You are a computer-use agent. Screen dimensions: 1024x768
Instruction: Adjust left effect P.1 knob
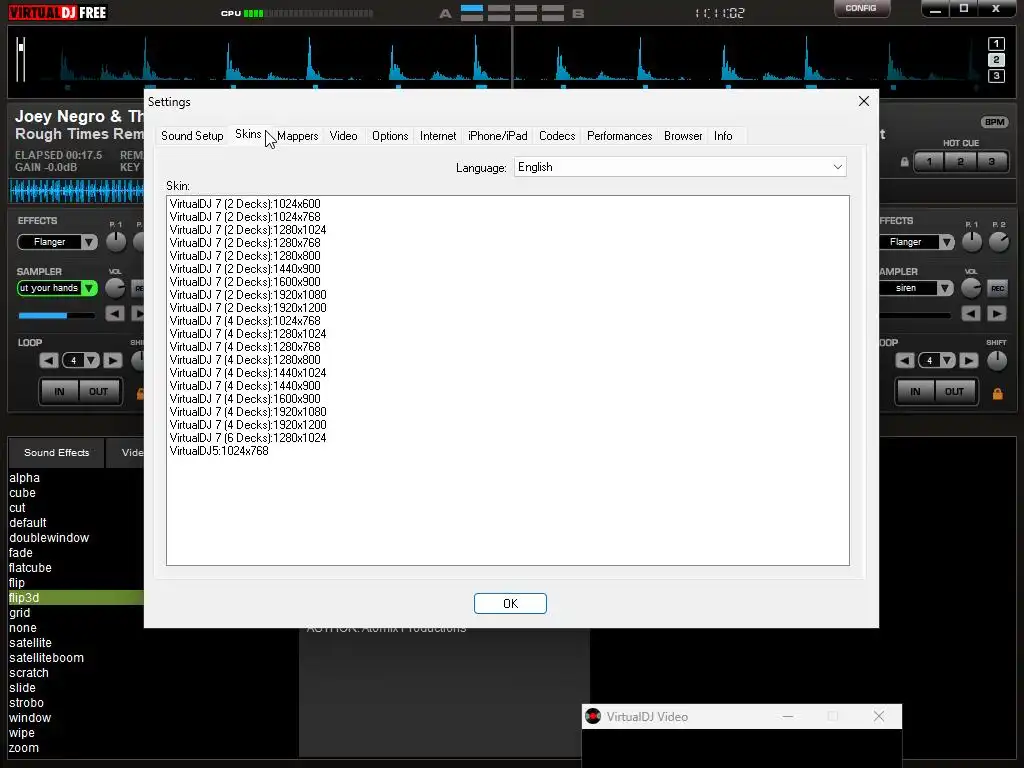[x=116, y=242]
